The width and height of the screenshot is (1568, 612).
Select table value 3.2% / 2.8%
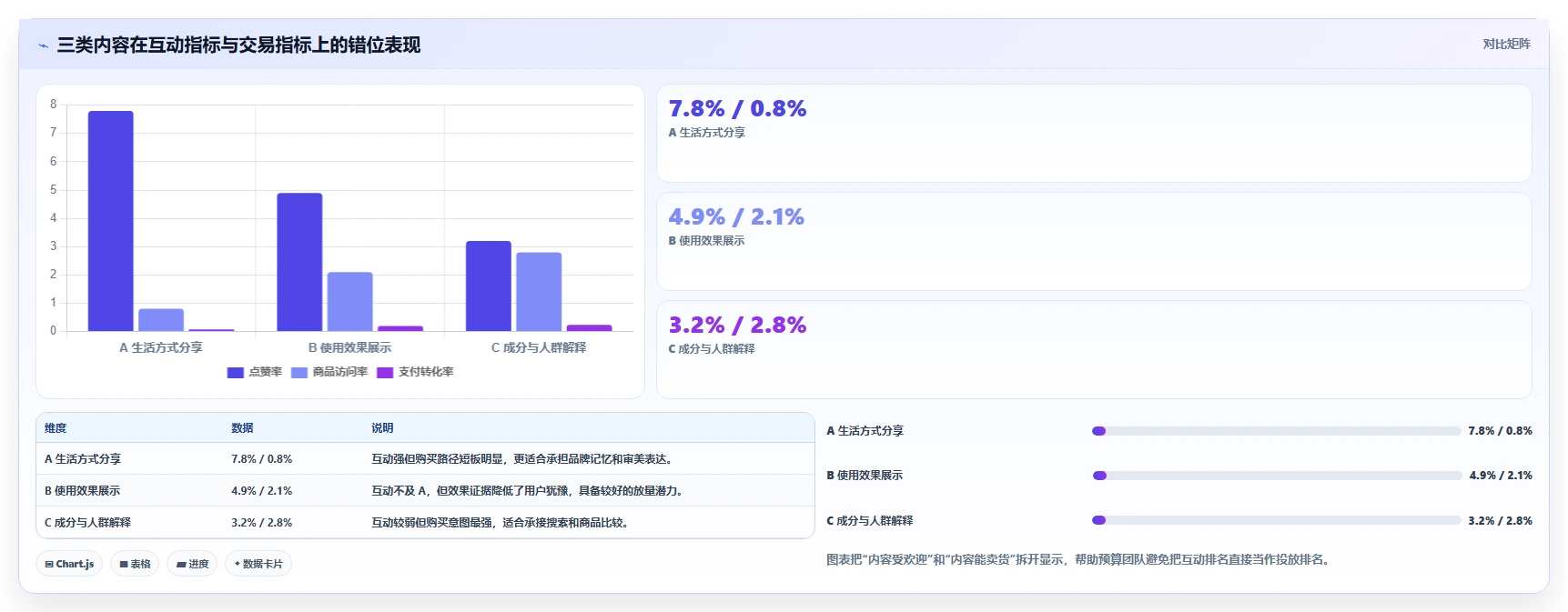[x=262, y=523]
